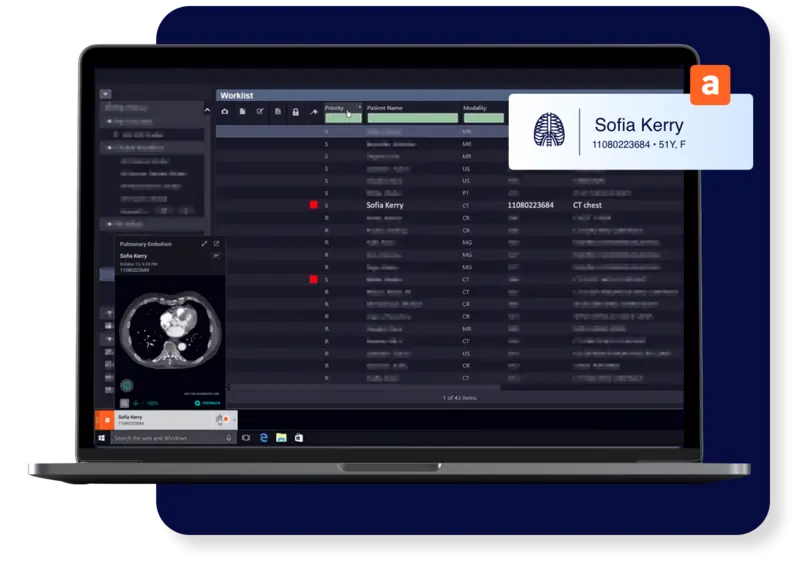
Task: Click the edit pencil icon in worklist toolbar
Action: pyautogui.click(x=260, y=111)
